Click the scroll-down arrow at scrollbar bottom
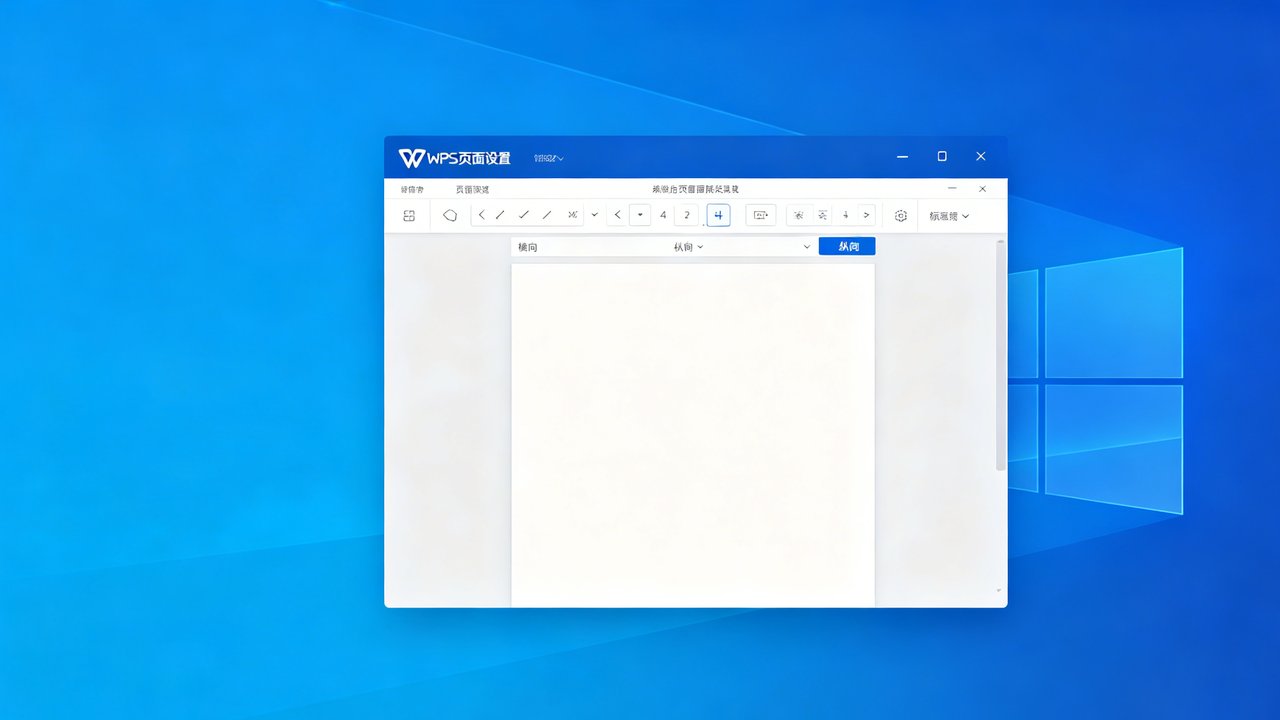 pyautogui.click(x=1000, y=591)
